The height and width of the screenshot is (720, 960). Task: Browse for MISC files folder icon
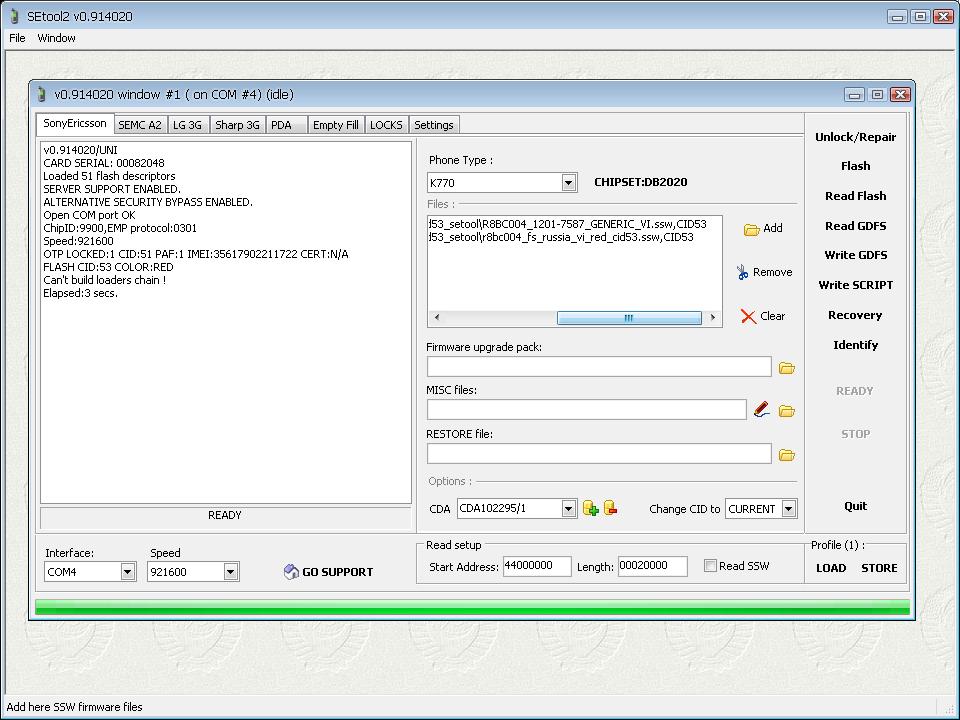coord(787,411)
